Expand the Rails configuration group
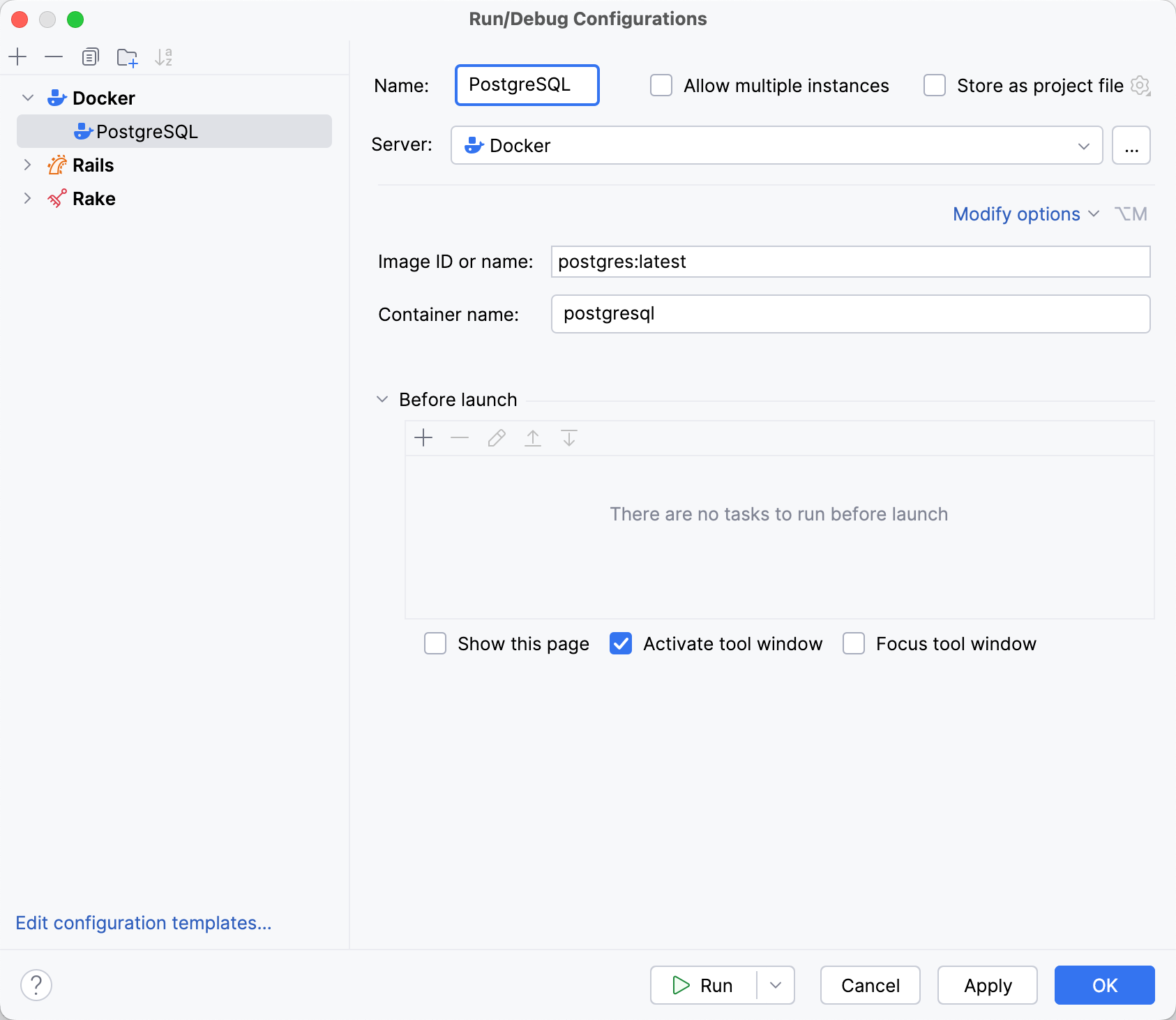This screenshot has width=1176, height=1020. (x=27, y=165)
